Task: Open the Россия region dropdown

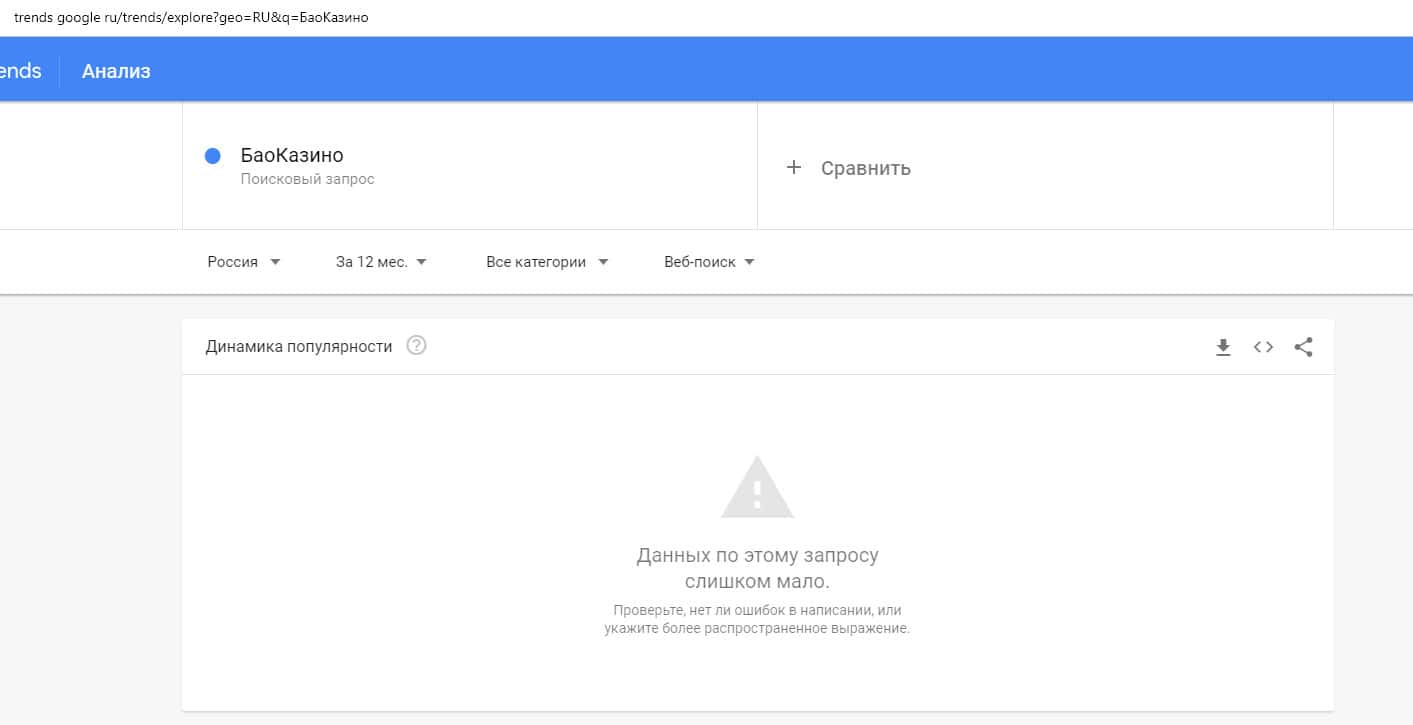Action: coord(244,262)
